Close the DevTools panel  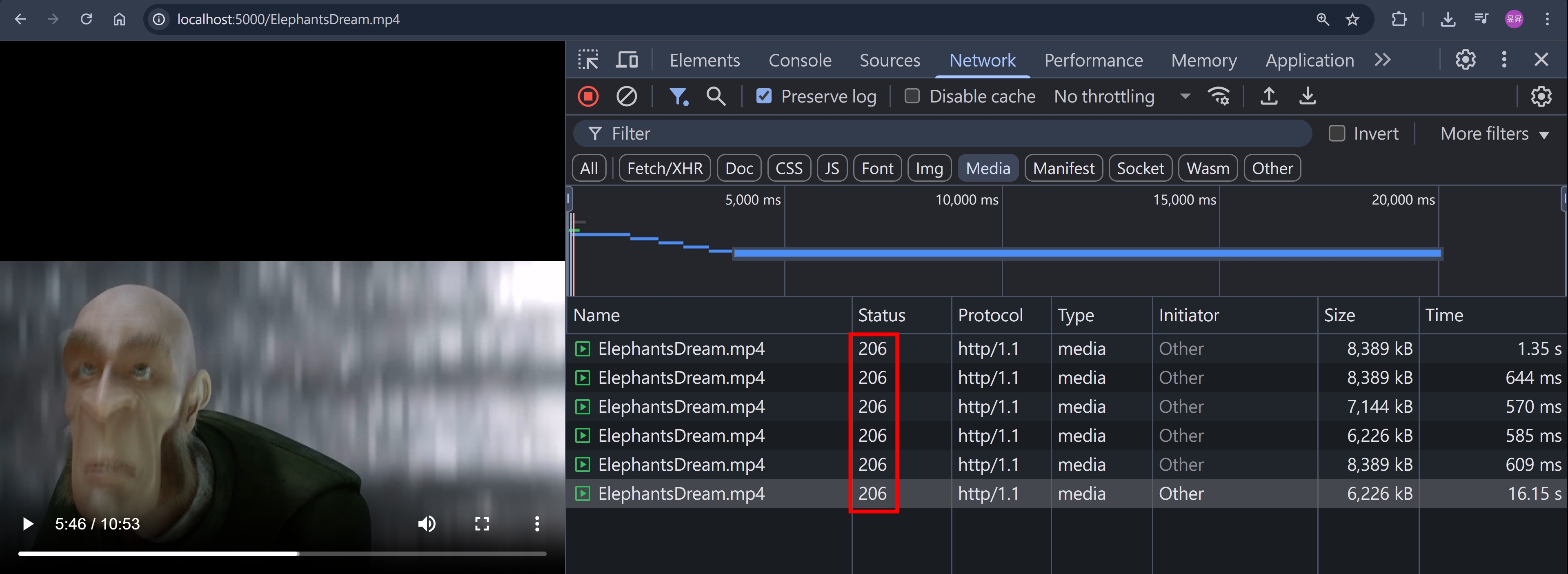click(1541, 60)
